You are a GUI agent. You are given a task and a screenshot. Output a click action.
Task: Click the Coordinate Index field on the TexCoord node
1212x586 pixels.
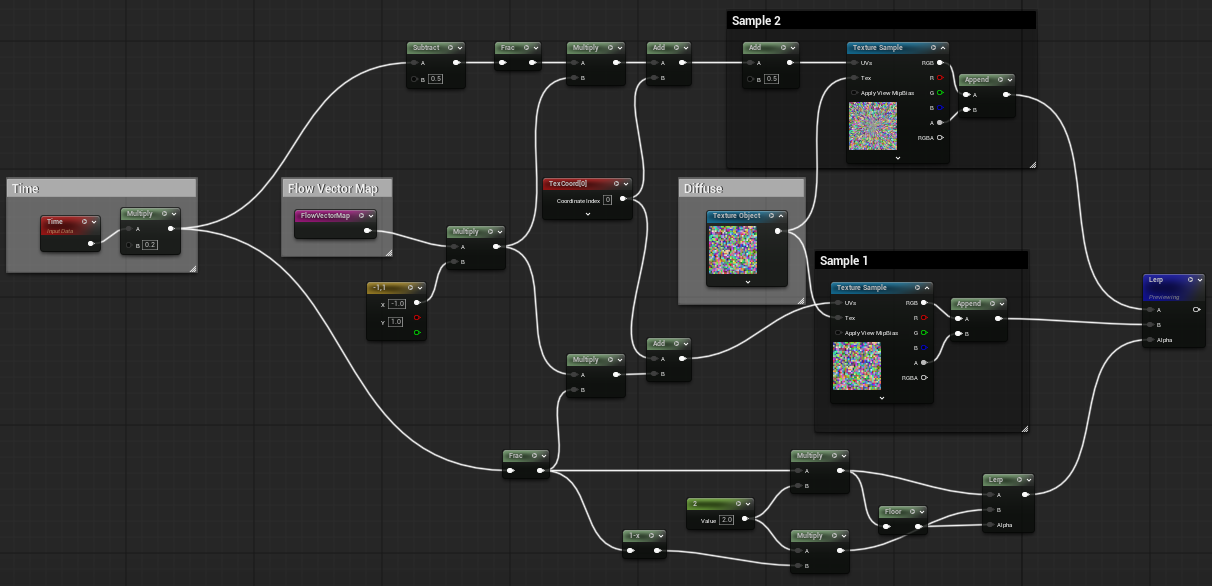point(607,200)
